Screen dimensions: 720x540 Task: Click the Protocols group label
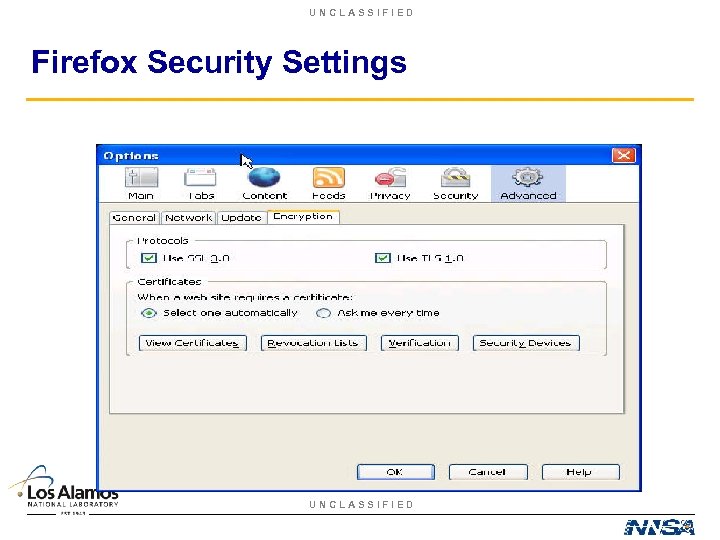[x=163, y=241]
